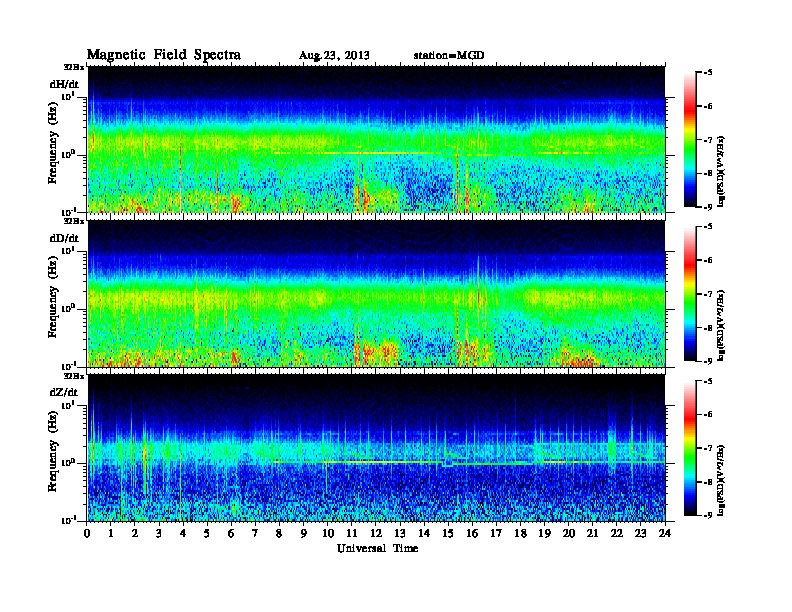The height and width of the screenshot is (612, 792).
Task: Click the 10^-1 frequency tick of dZ/dt panel
Action: 68,520
